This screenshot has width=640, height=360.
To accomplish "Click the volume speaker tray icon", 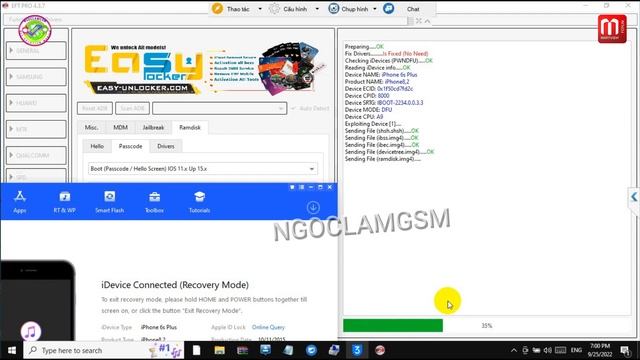I will click(548, 350).
